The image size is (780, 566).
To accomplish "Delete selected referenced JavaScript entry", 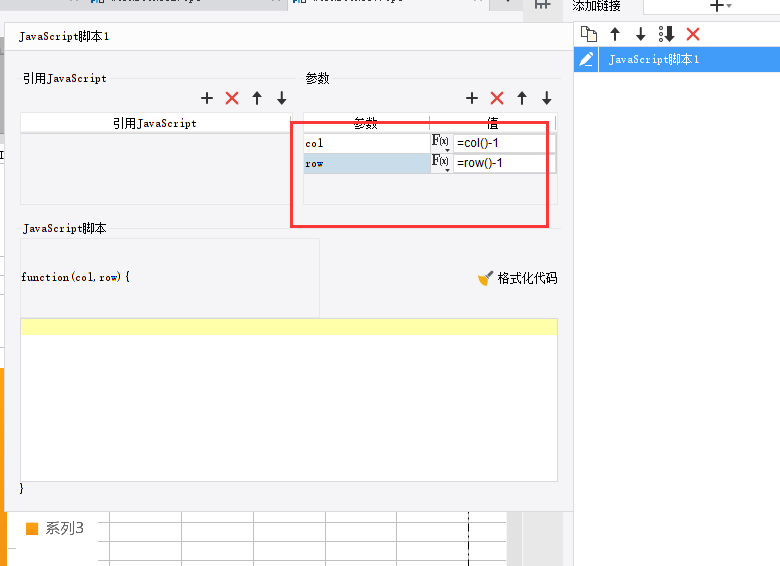I will [x=232, y=98].
